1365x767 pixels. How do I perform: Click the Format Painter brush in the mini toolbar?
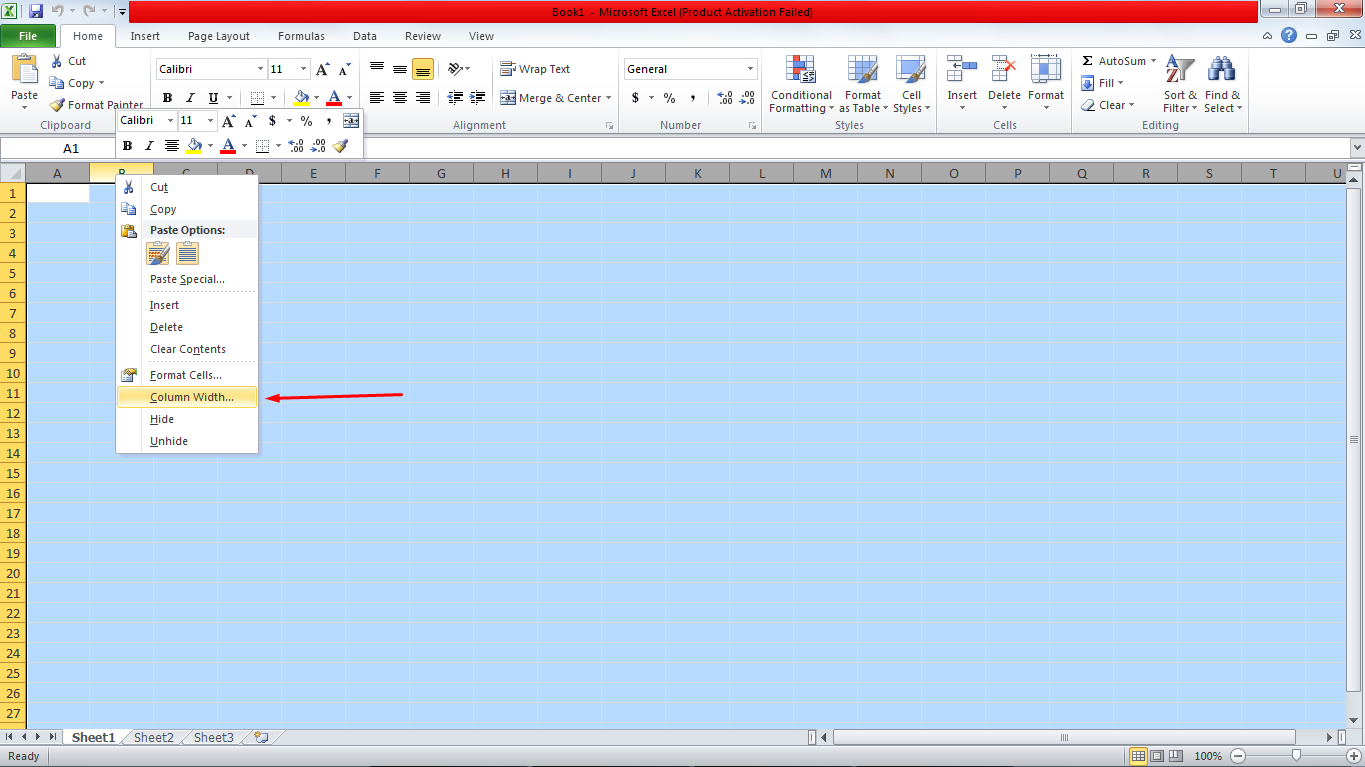tap(340, 146)
